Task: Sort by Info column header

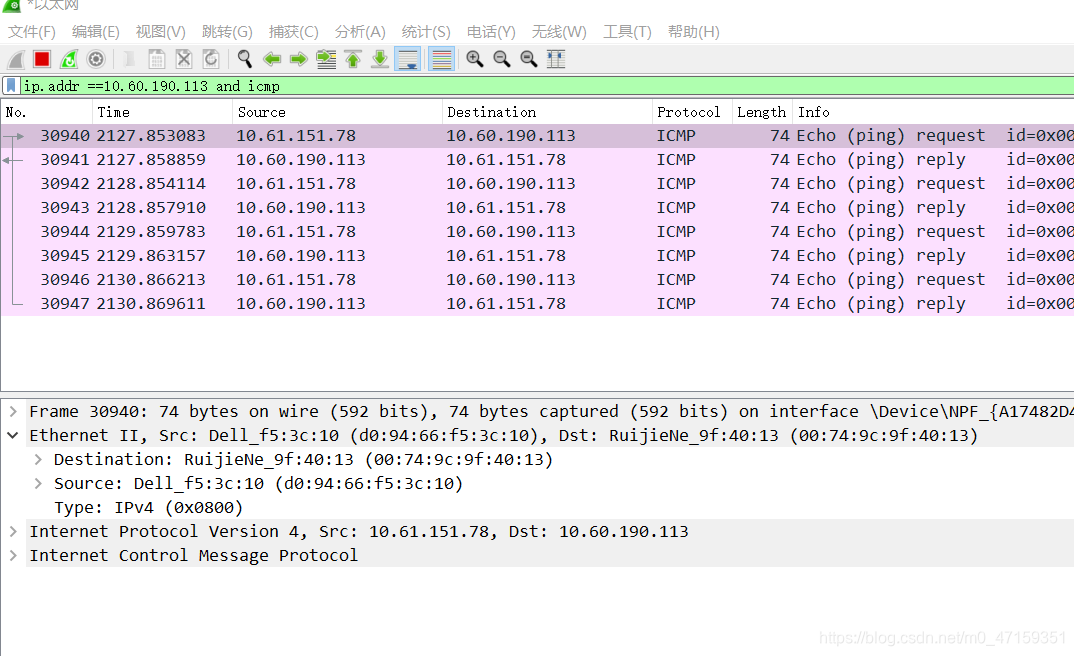Action: [933, 112]
